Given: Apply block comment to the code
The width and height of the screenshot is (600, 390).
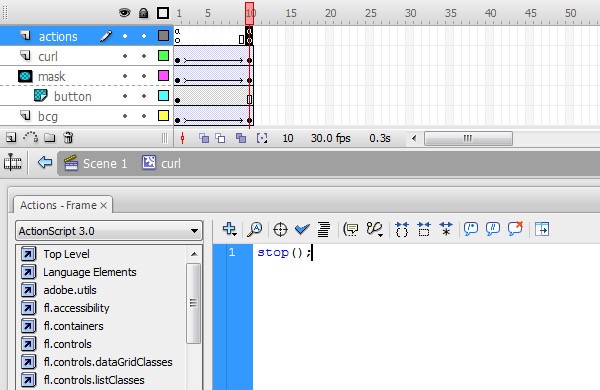Looking at the screenshot, I should [x=471, y=229].
